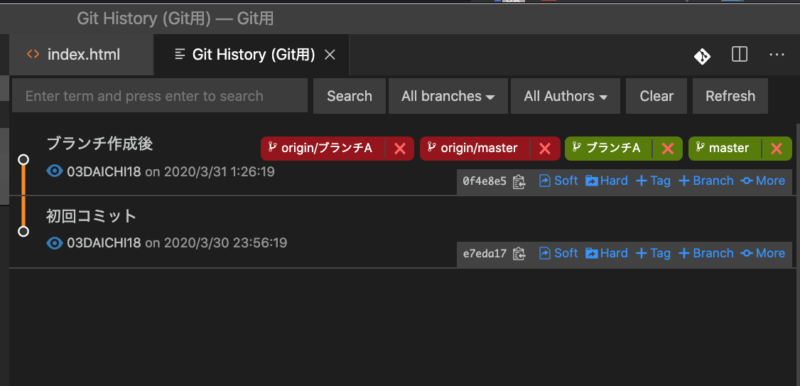Click the Clear button
The image size is (800, 386).
(657, 96)
